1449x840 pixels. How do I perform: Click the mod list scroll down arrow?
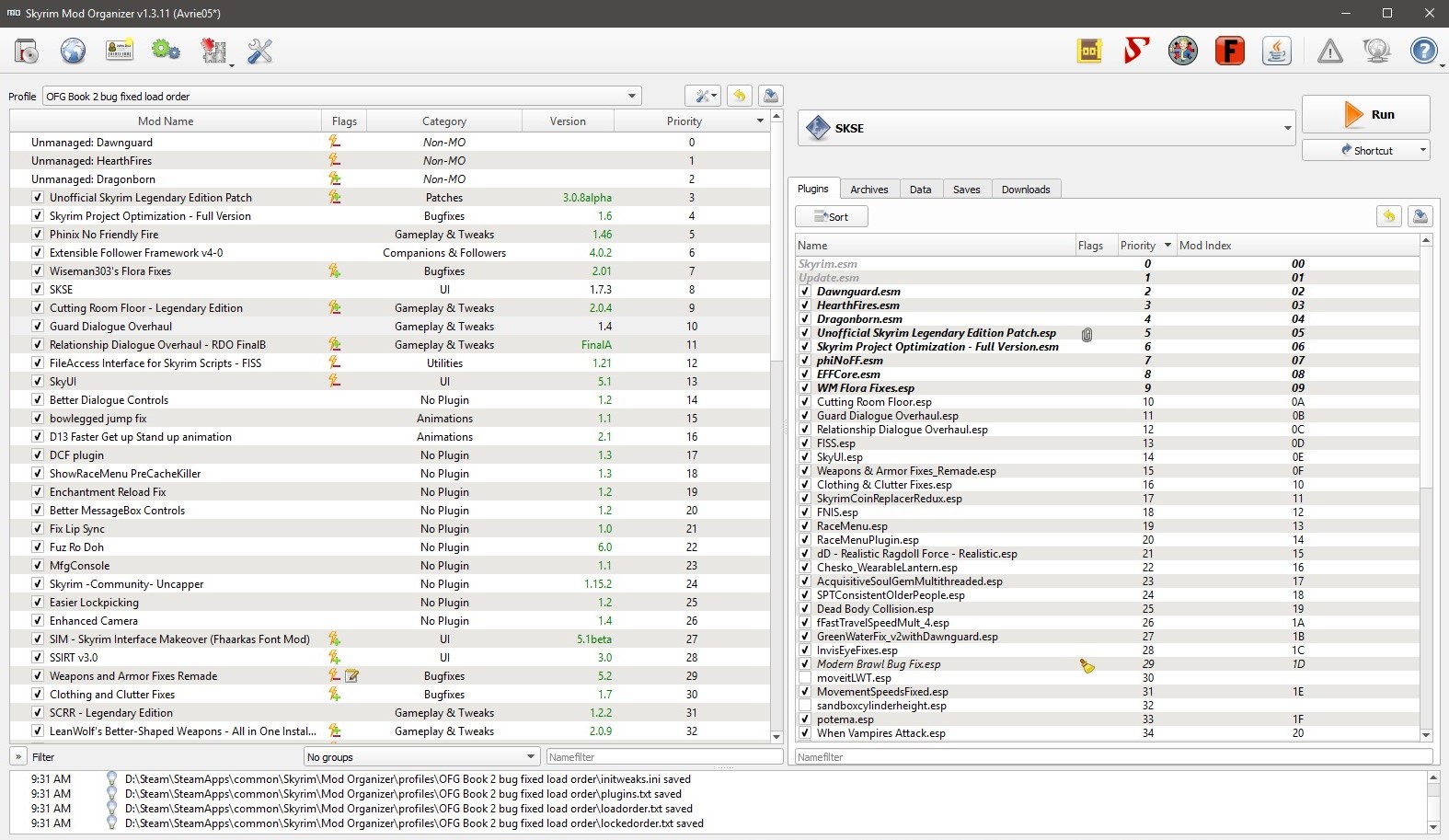[x=776, y=736]
